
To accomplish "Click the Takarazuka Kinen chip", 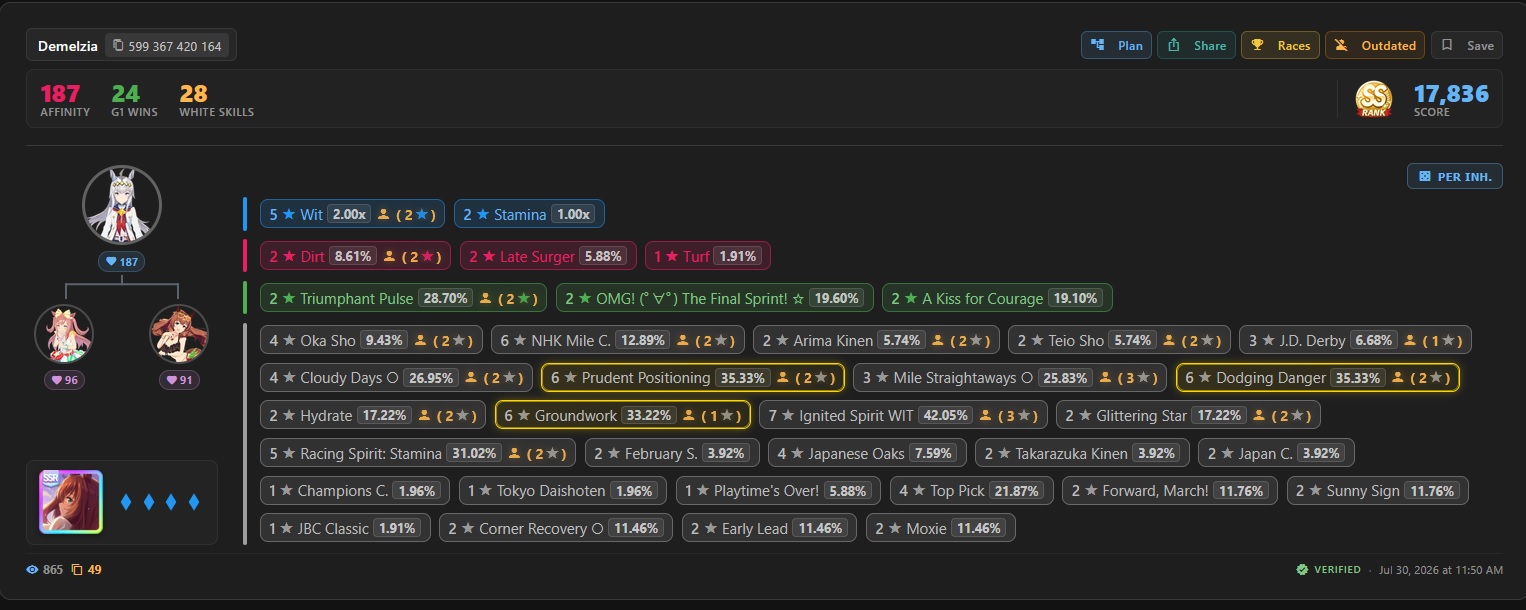I will [1082, 453].
